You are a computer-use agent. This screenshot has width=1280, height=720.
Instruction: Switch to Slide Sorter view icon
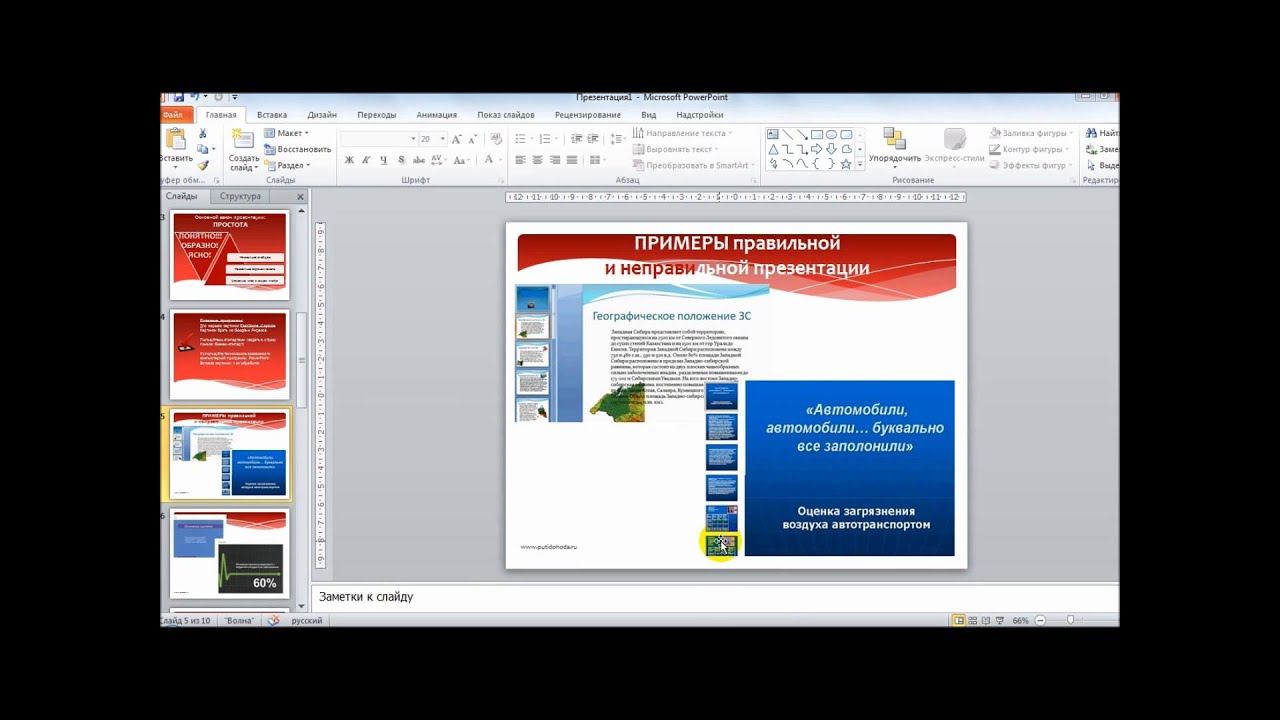tap(972, 620)
